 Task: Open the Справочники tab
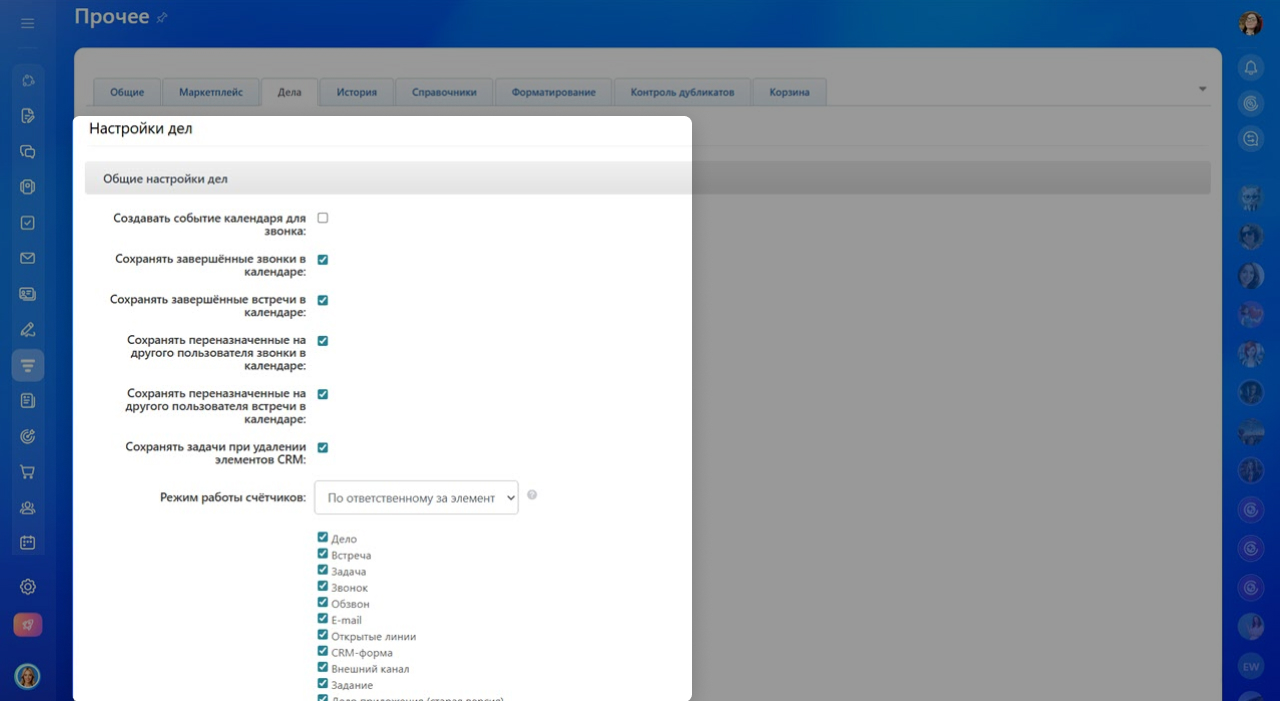coord(444,92)
